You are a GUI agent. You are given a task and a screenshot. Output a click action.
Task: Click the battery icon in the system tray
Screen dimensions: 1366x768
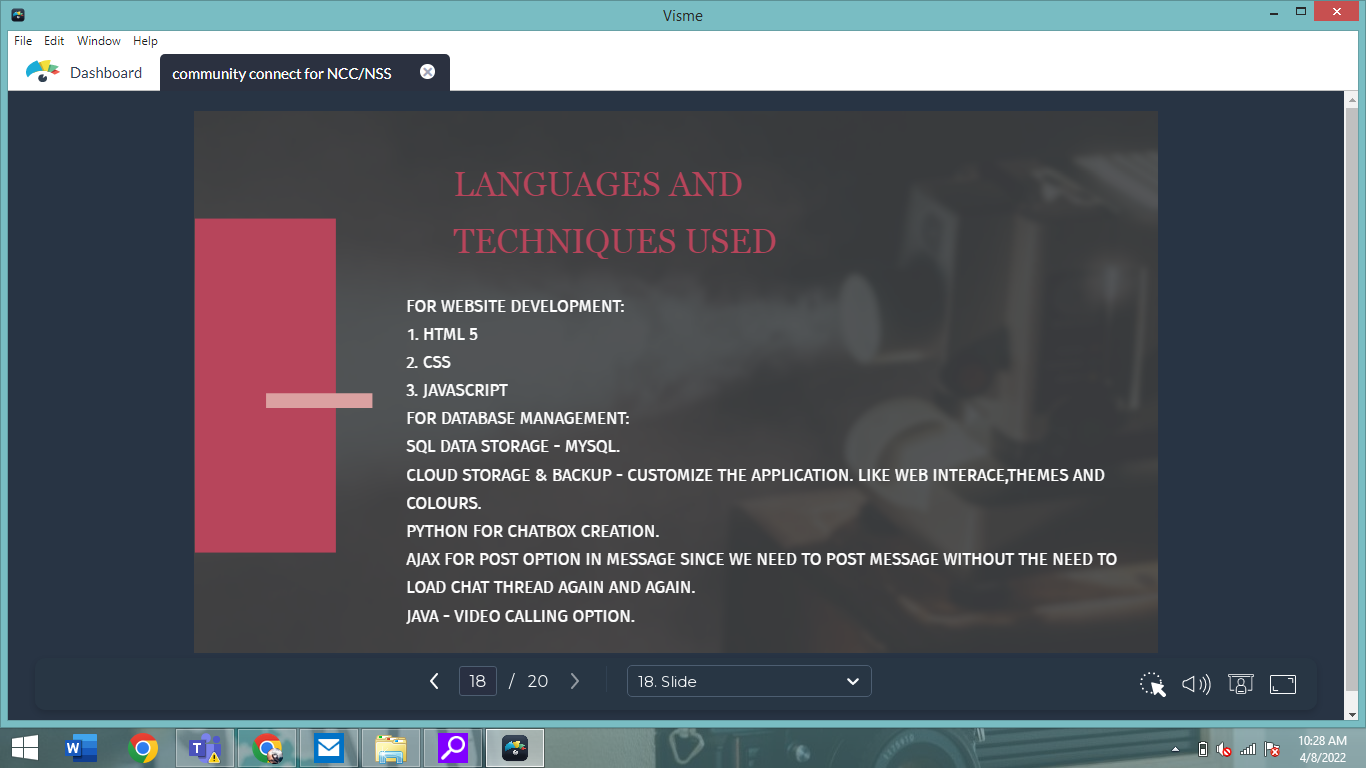pos(1203,748)
